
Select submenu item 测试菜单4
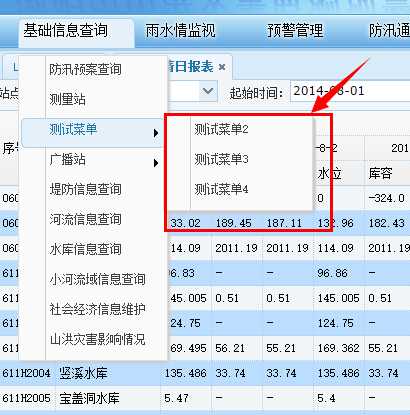point(221,189)
